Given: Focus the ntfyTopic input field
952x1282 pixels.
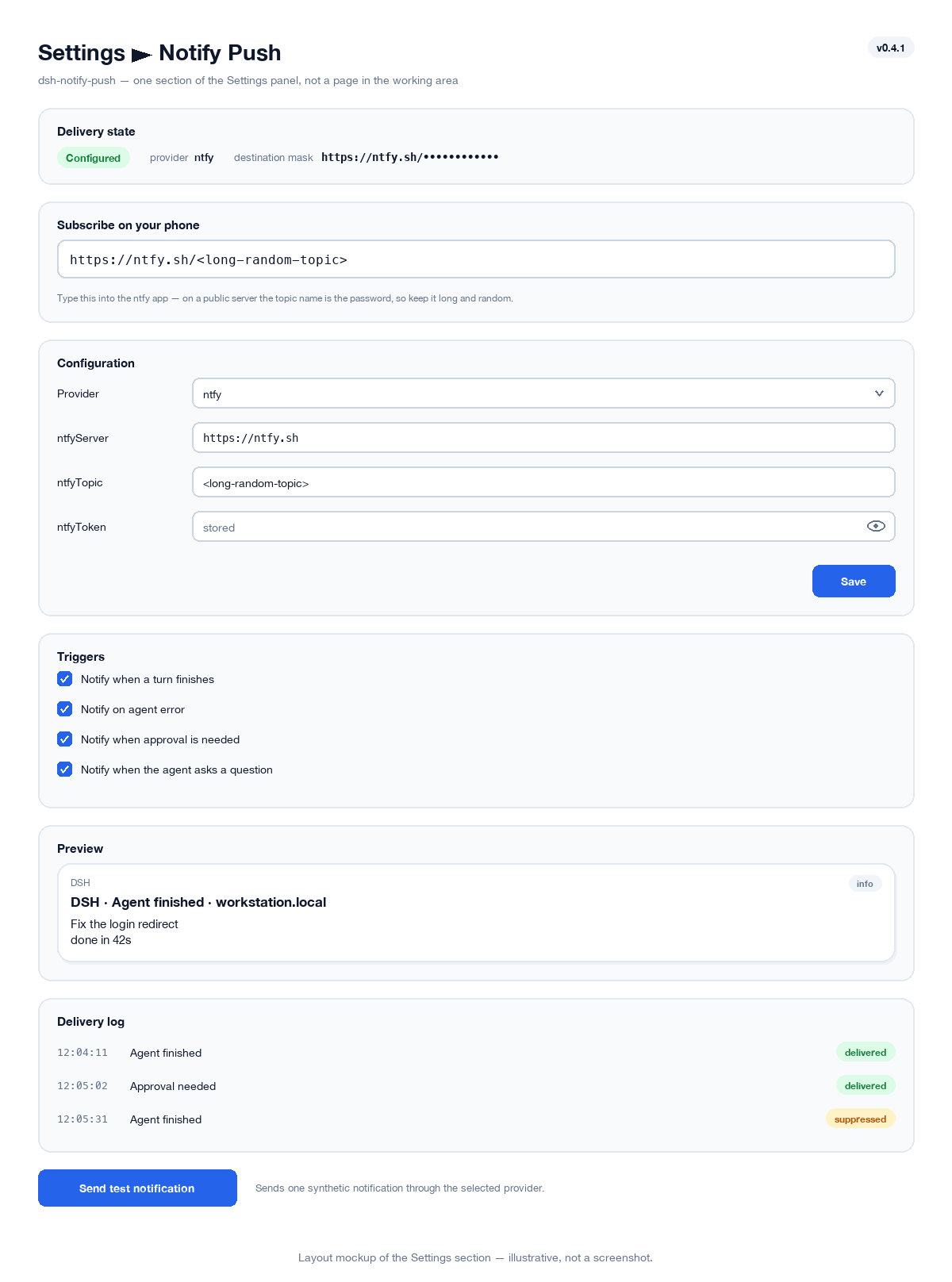Looking at the screenshot, I should click(543, 482).
